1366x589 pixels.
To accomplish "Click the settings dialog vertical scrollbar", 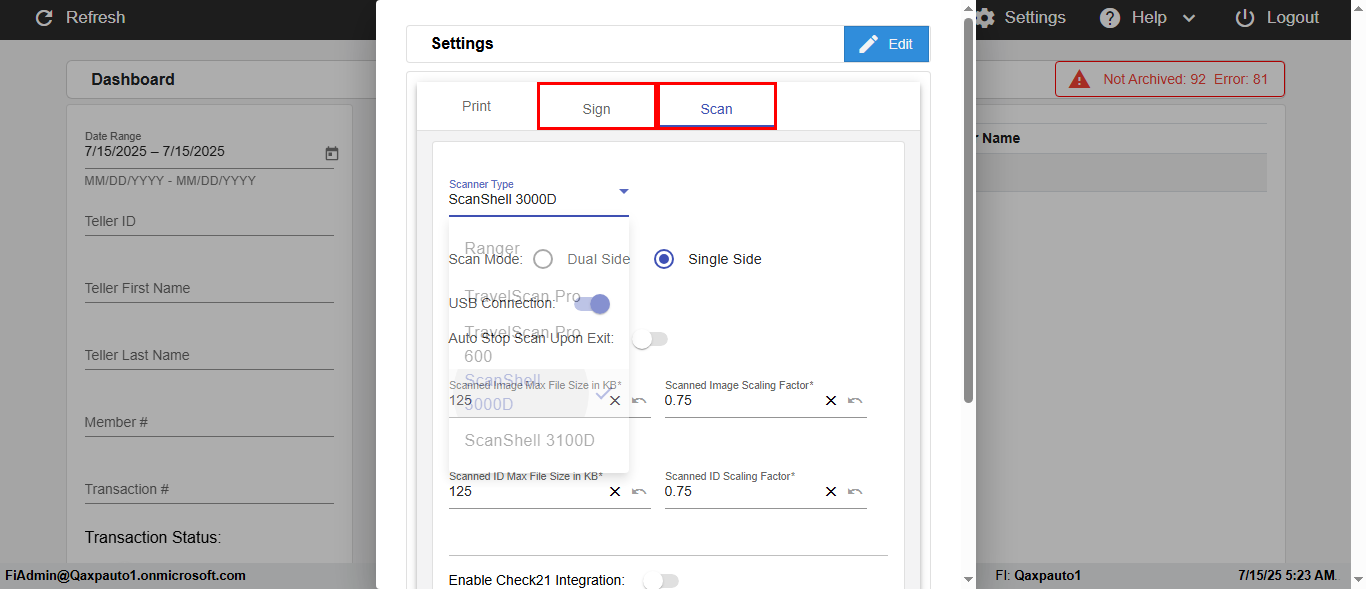I will coord(968,210).
